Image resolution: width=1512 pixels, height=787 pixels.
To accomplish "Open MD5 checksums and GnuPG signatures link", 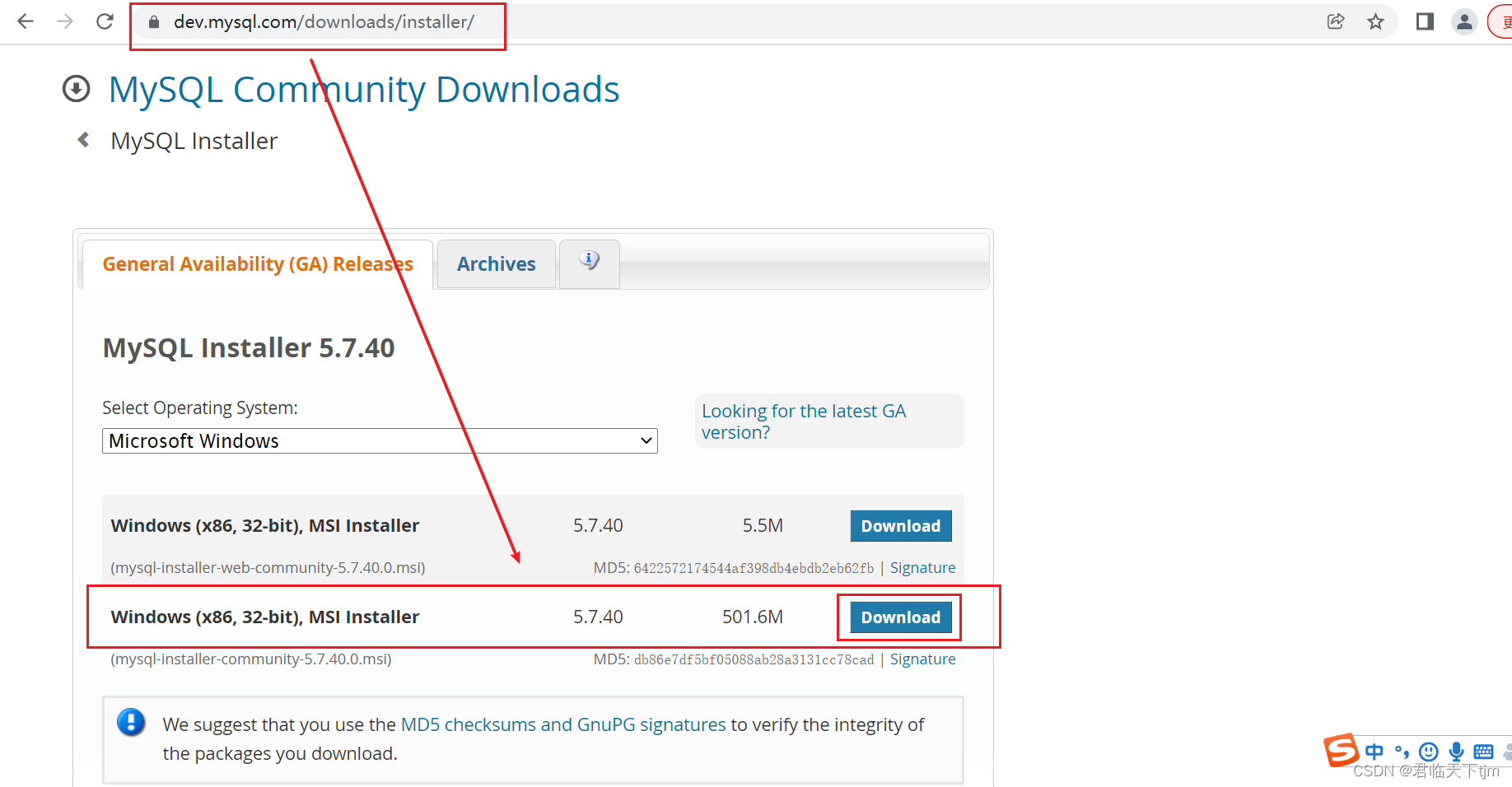I will pyautogui.click(x=563, y=724).
